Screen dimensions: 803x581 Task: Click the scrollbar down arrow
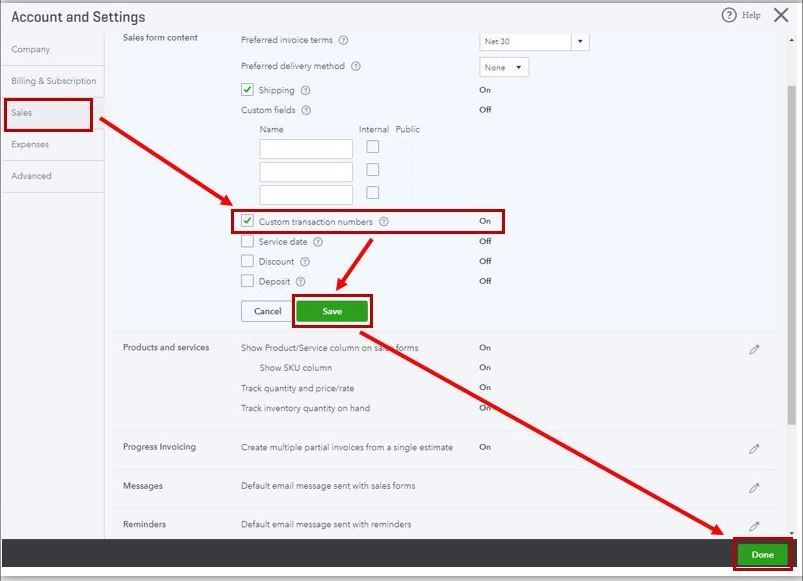coord(791,533)
